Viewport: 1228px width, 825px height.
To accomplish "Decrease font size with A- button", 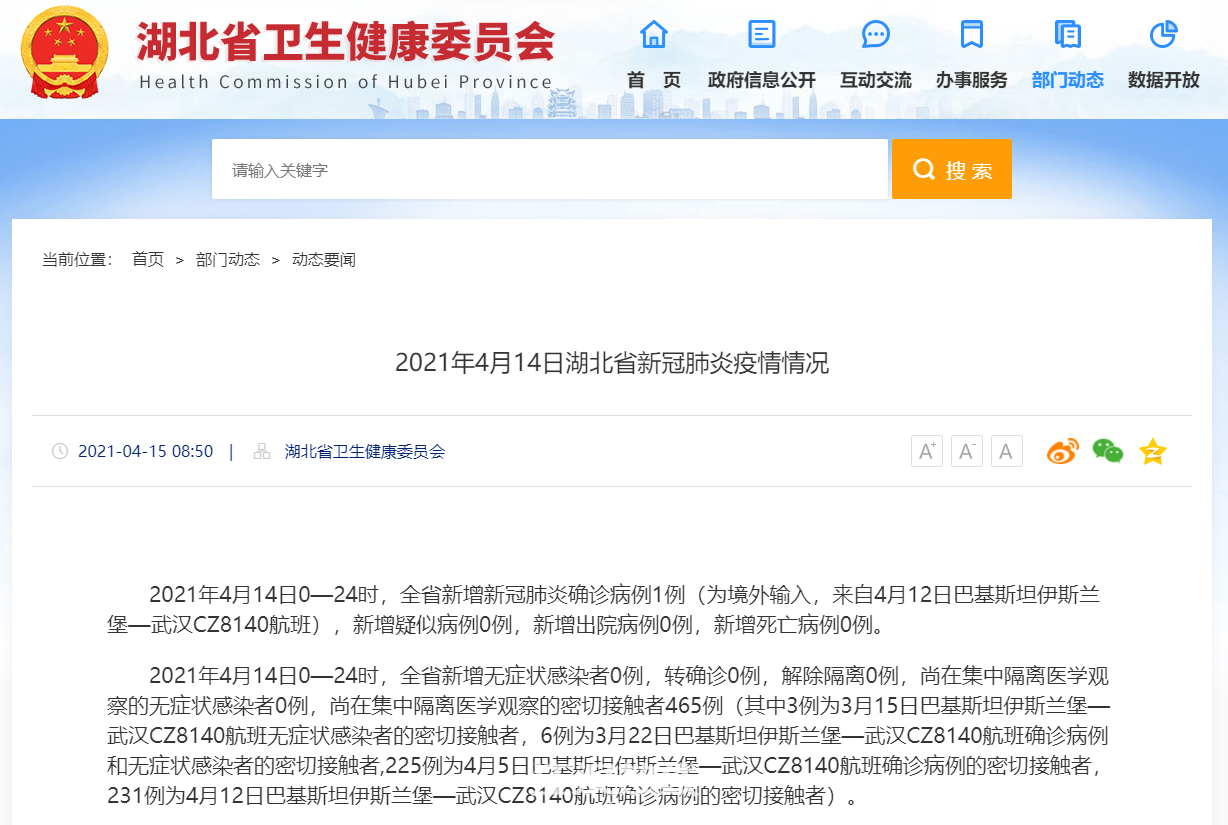I will 967,451.
